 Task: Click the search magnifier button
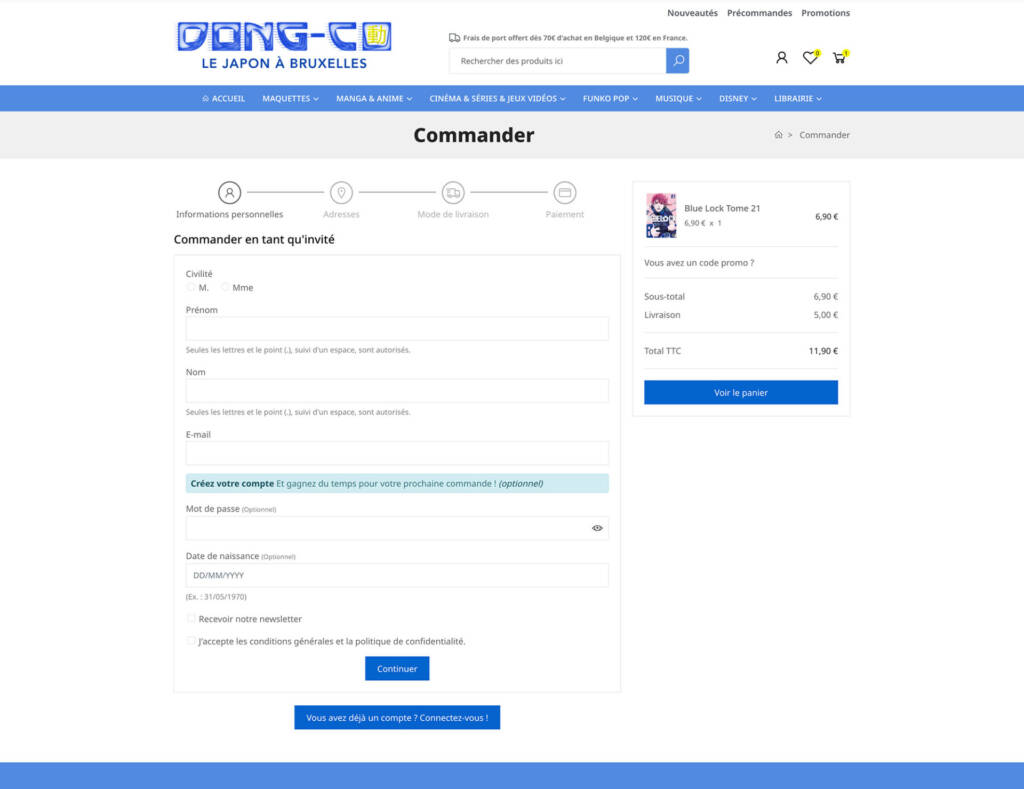click(677, 61)
